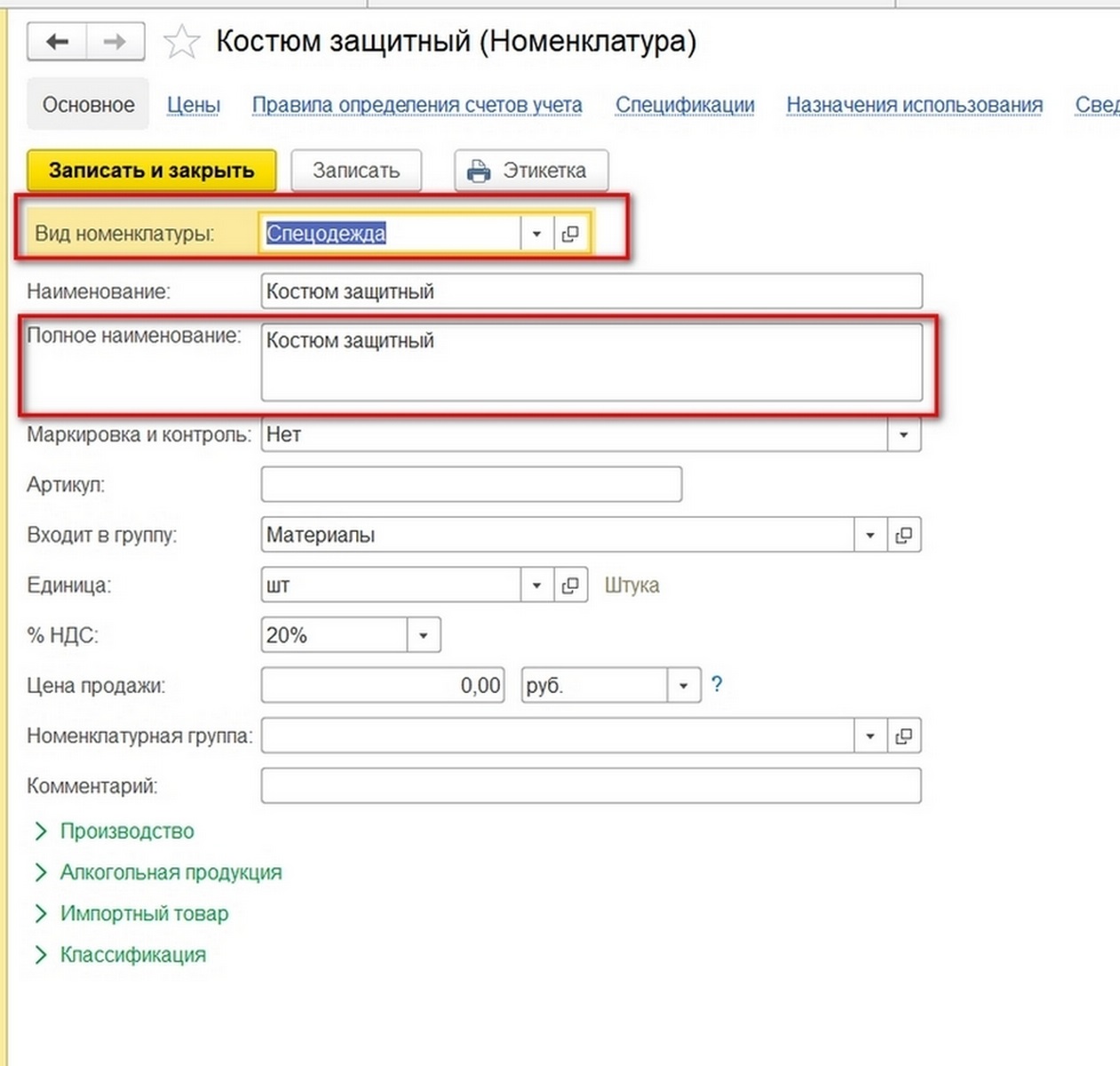Open the % НДС rate dropdown
The image size is (1120, 1066).
pyautogui.click(x=424, y=635)
